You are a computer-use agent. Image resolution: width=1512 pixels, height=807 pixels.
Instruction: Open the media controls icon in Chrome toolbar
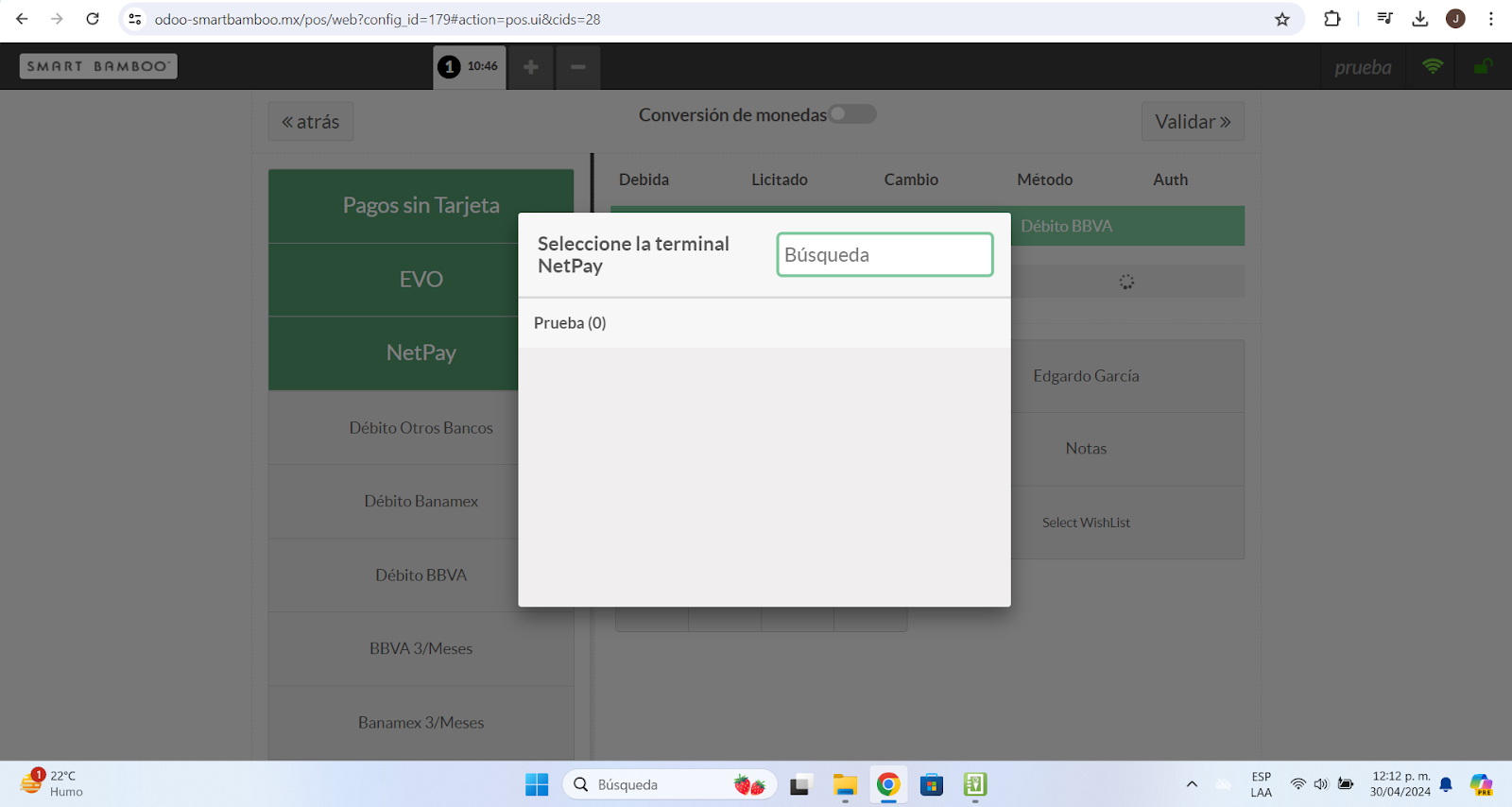1384,19
